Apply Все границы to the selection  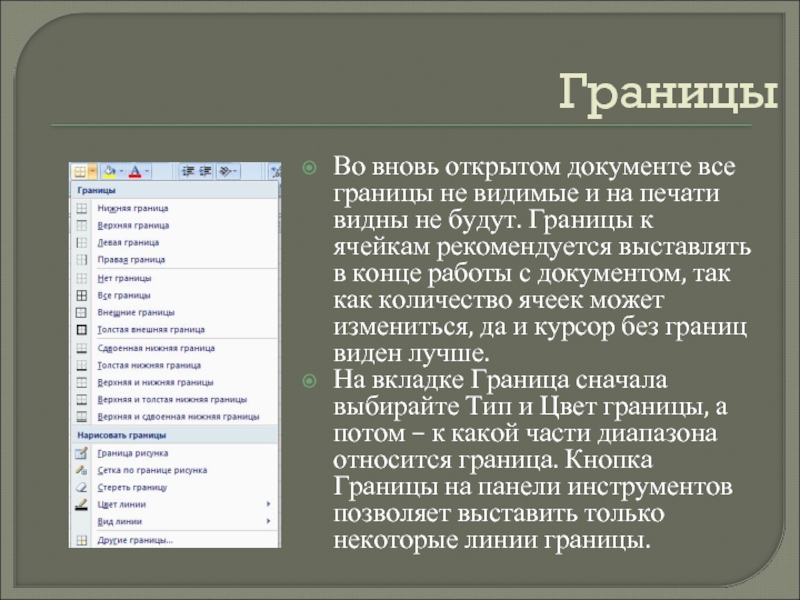[x=124, y=295]
